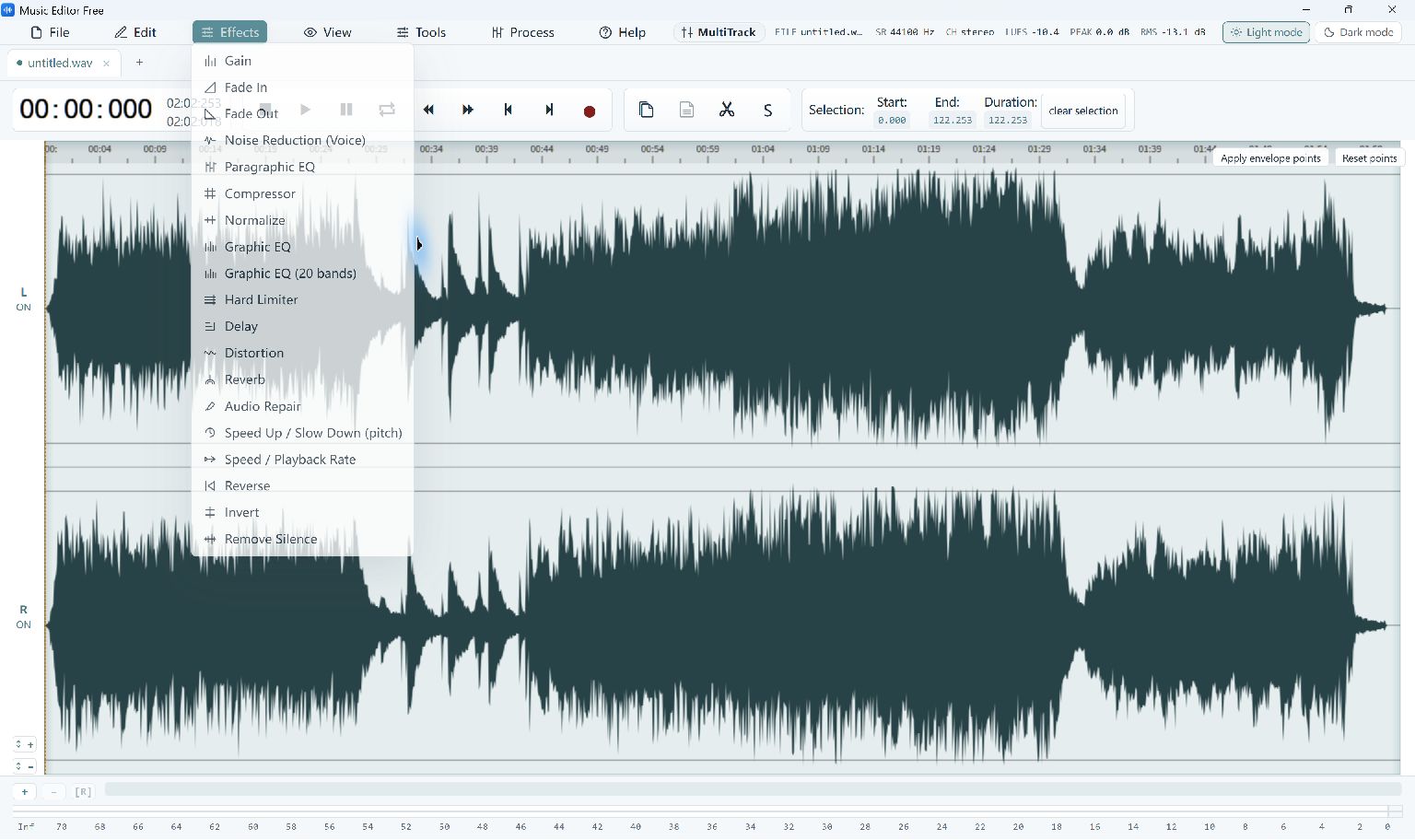Open the File menu
Image resolution: width=1415 pixels, height=840 pixels.
tap(50, 32)
